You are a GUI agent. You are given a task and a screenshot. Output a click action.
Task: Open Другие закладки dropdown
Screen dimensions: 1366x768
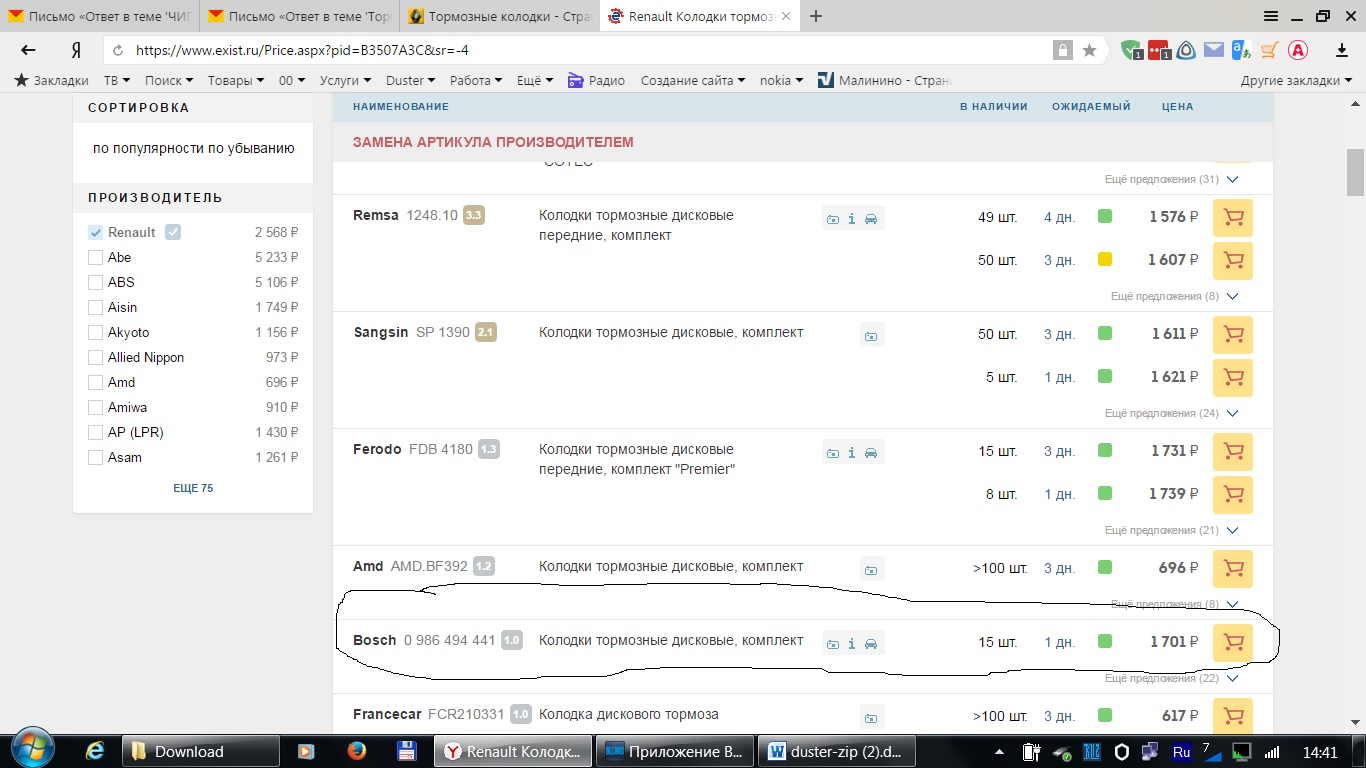pyautogui.click(x=1296, y=80)
